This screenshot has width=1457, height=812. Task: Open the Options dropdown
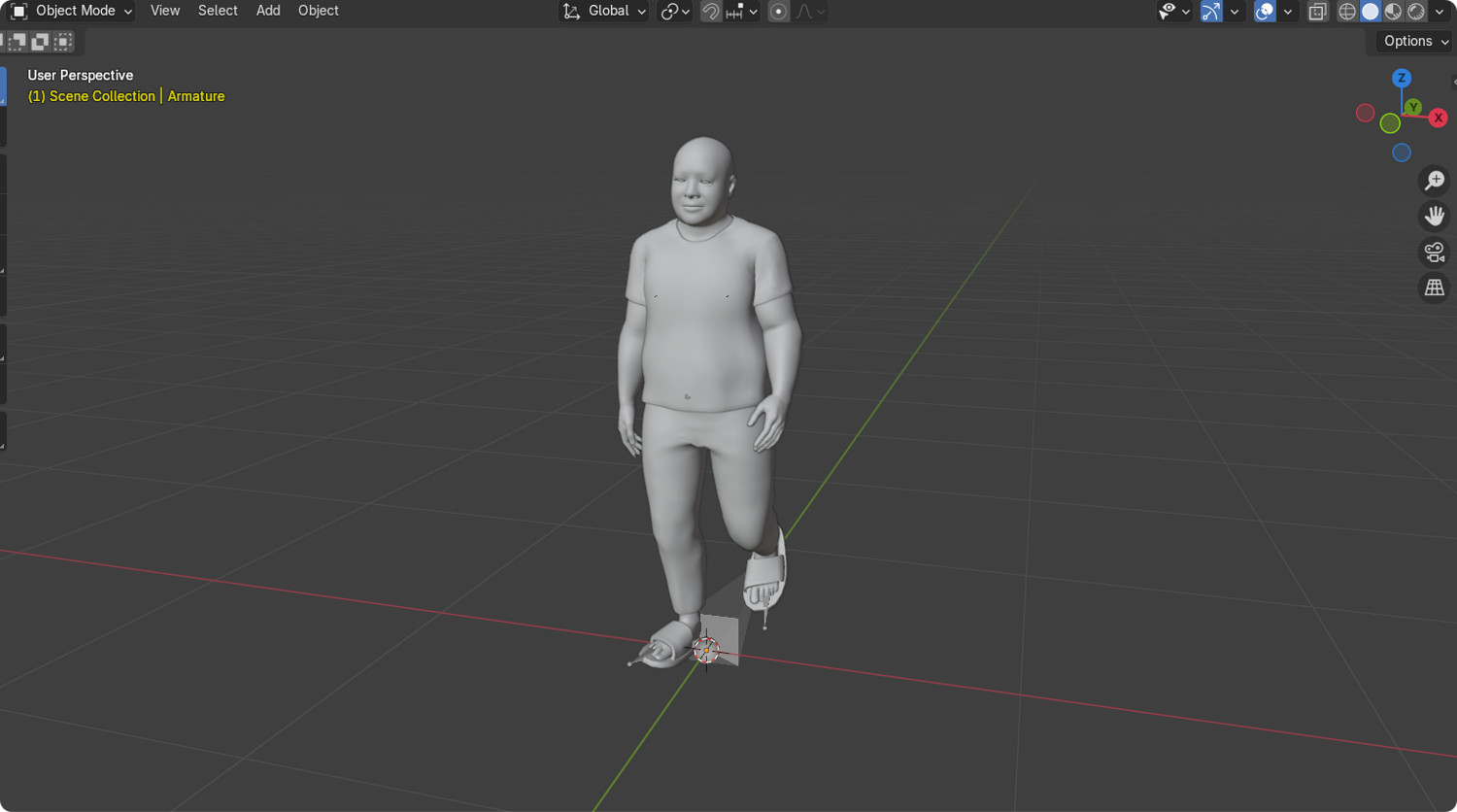(1416, 41)
